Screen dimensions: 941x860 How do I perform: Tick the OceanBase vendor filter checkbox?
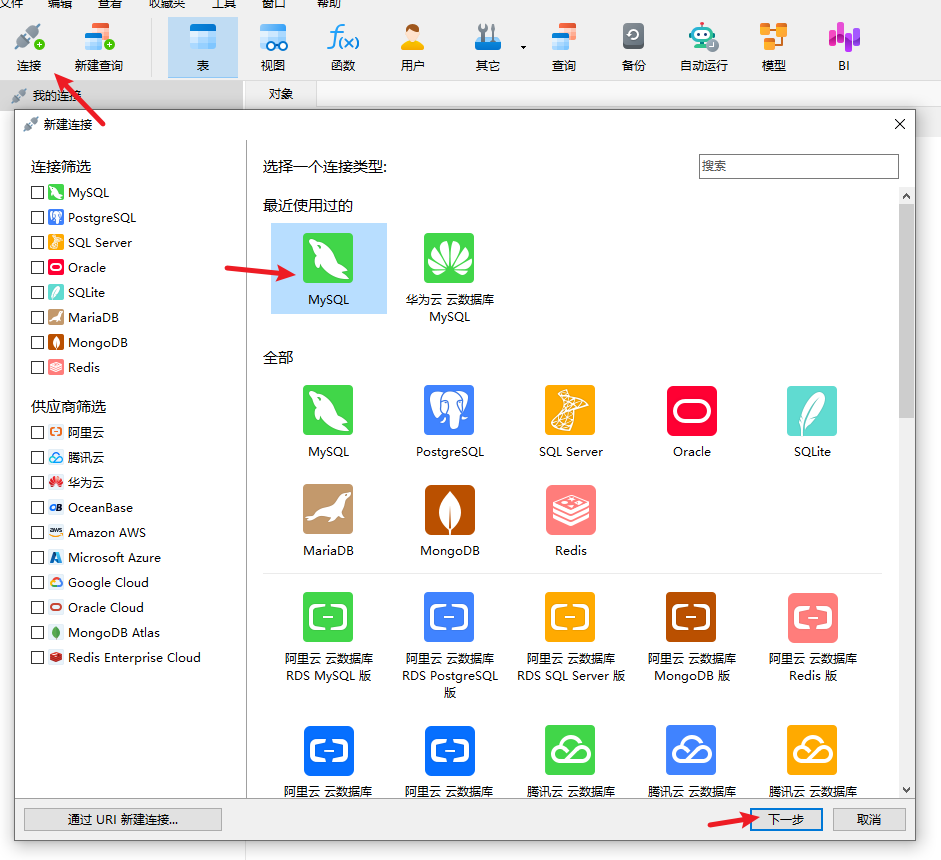37,508
